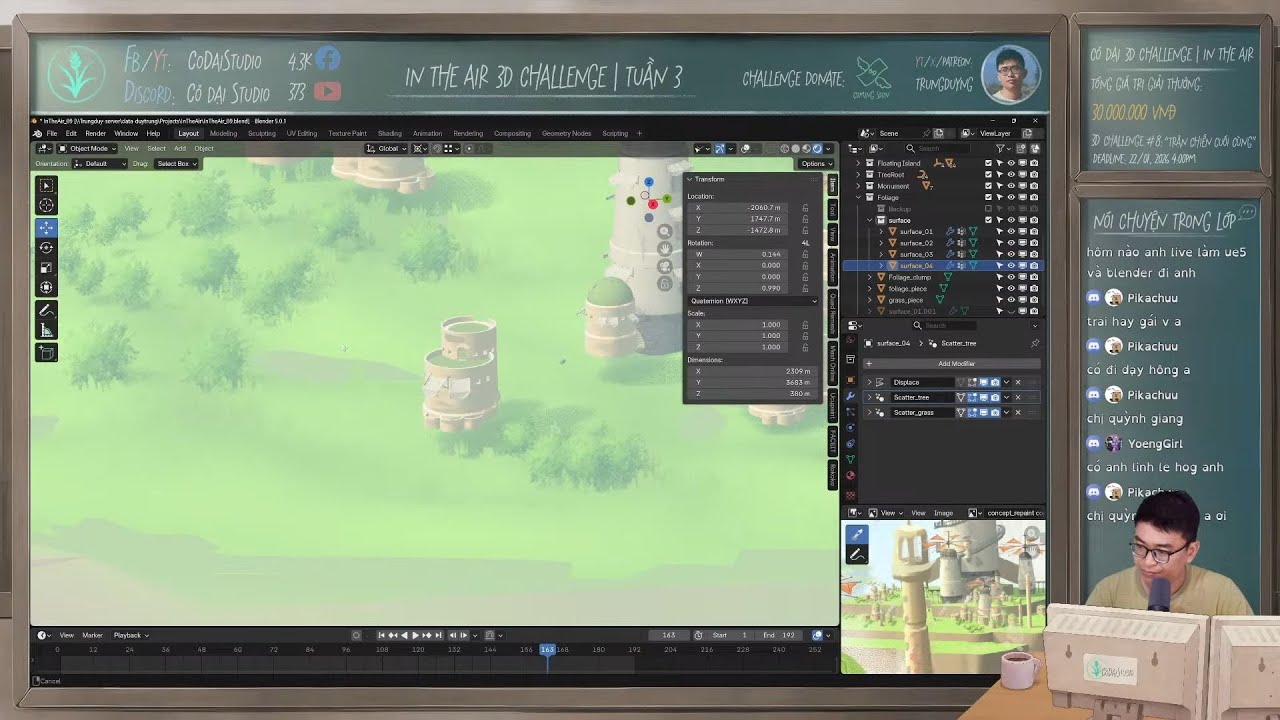
Task: Toggle camera view gizmo in viewport
Action: pyautogui.click(x=664, y=266)
